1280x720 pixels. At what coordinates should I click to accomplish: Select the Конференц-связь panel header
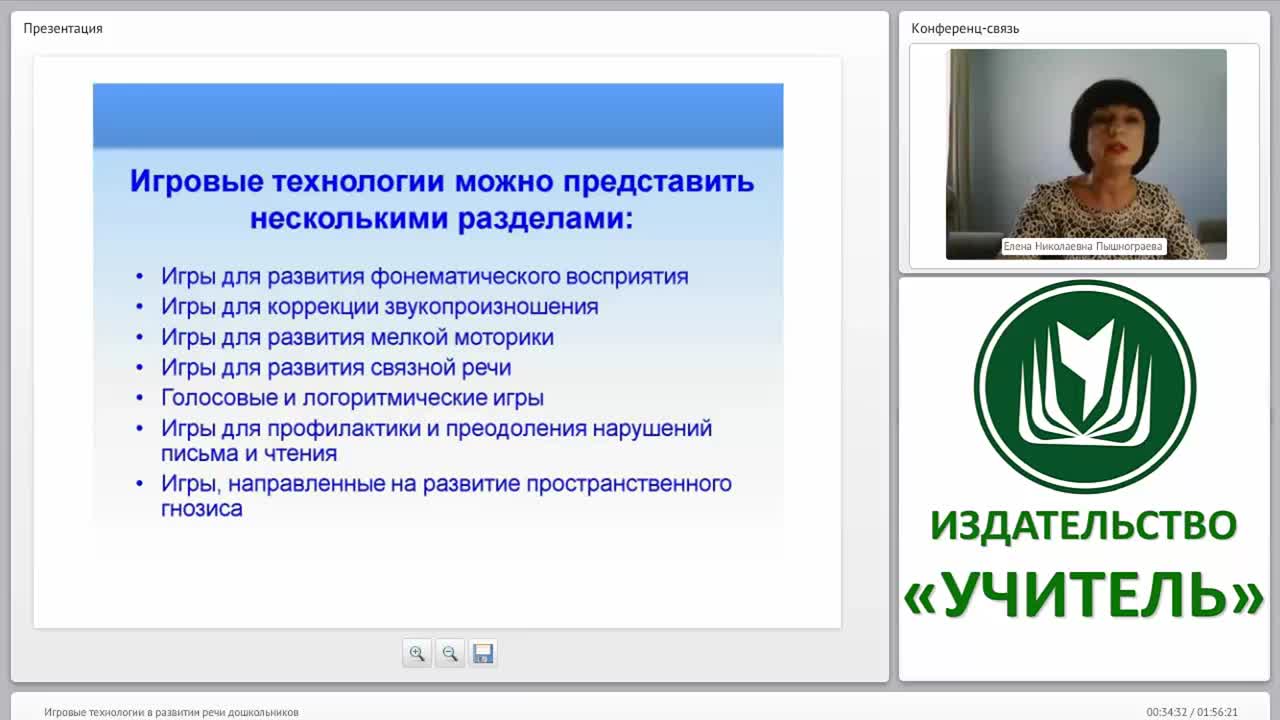coord(965,28)
